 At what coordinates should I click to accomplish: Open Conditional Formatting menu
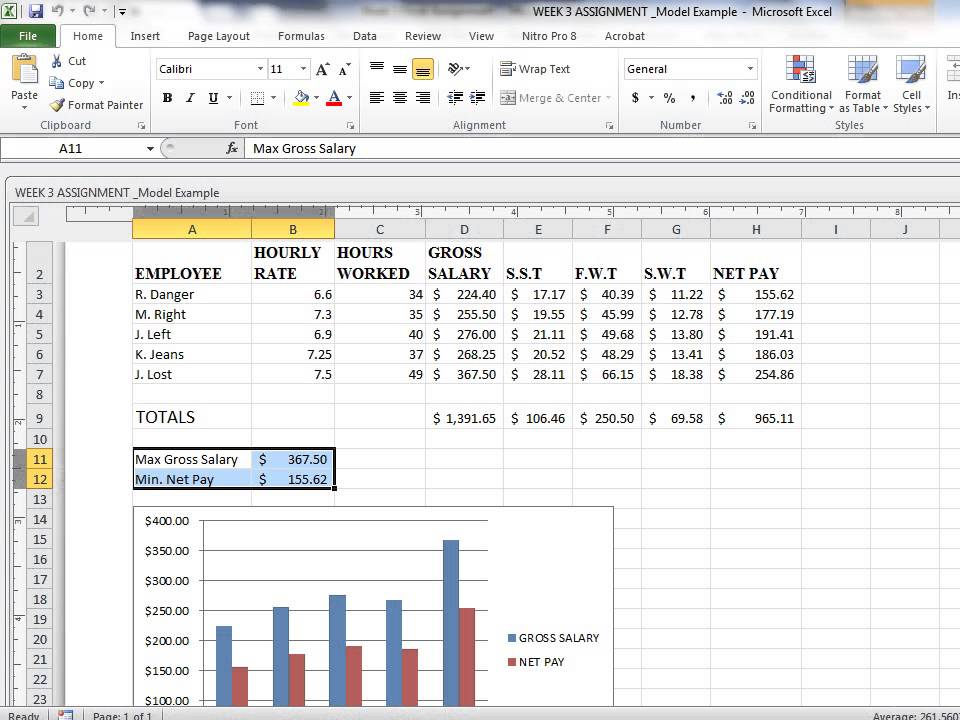point(801,84)
